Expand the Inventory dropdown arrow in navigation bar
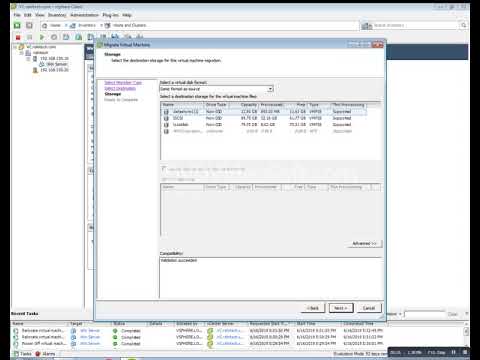 (101, 26)
